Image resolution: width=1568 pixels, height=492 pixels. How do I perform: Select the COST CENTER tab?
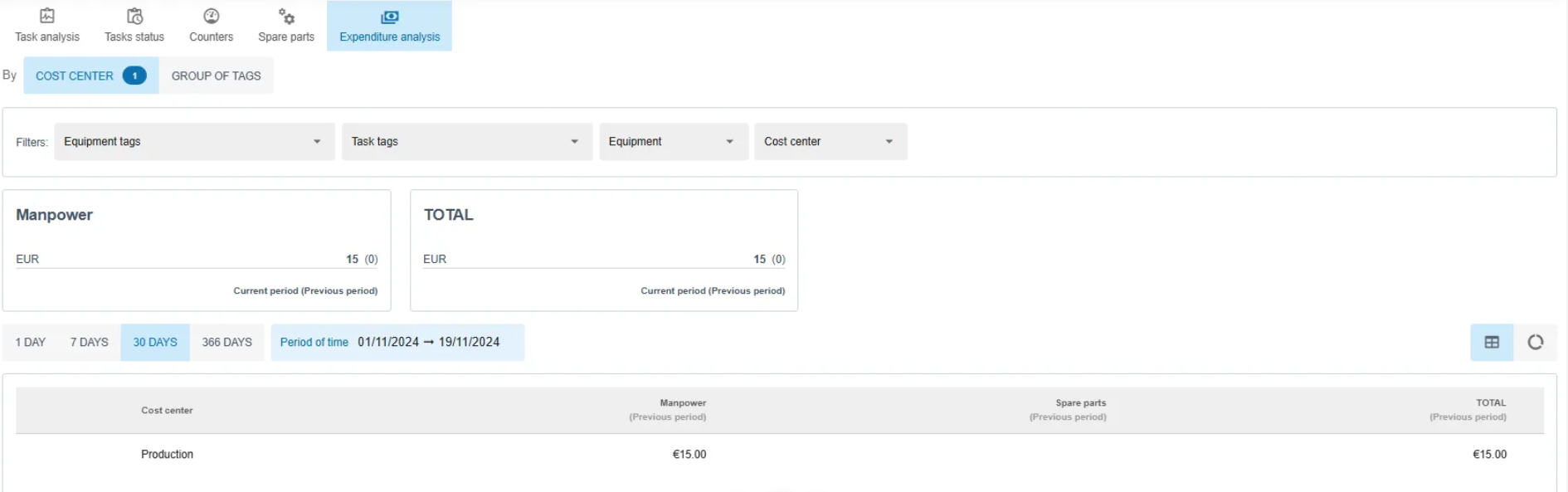tap(91, 76)
